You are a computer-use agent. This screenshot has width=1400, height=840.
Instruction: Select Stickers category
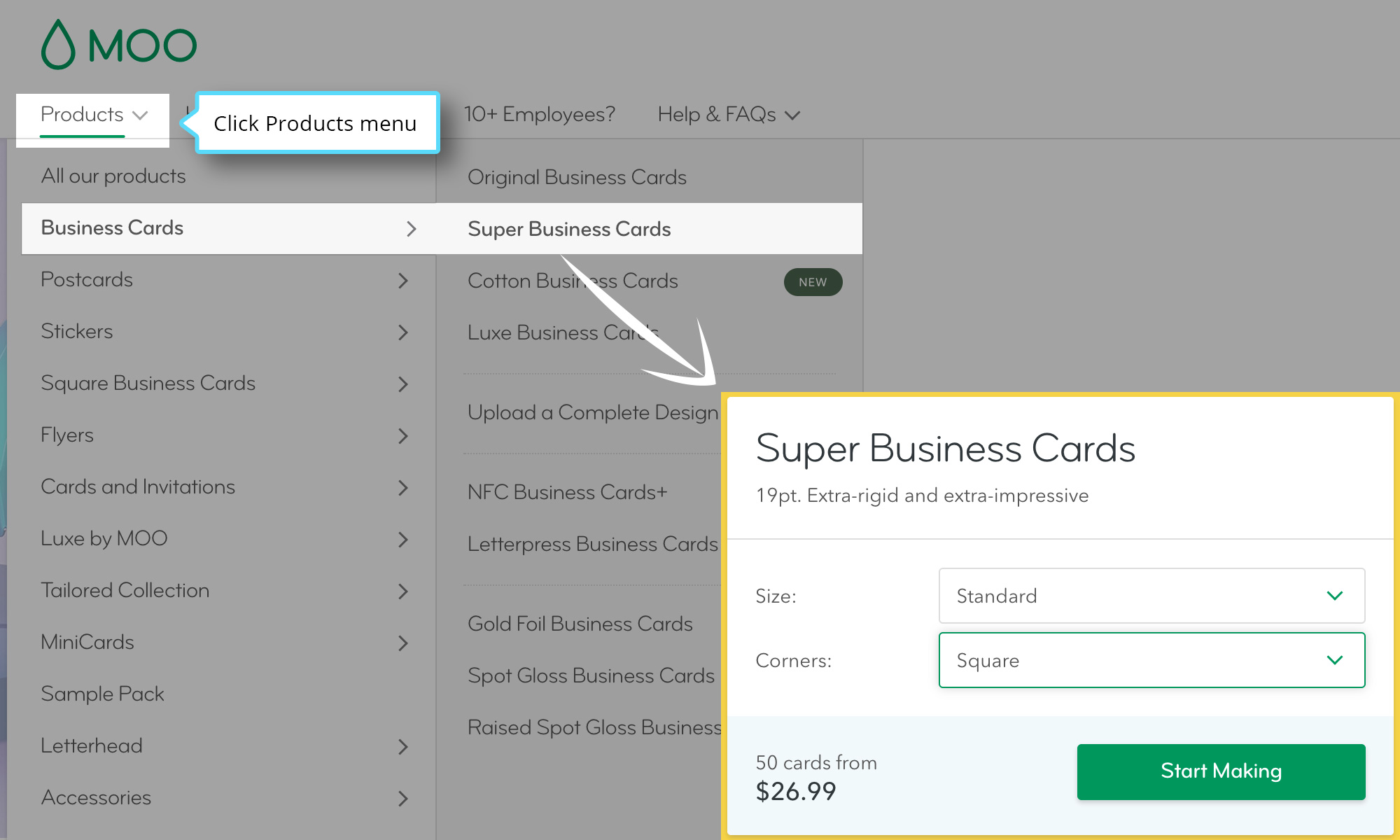tap(77, 331)
